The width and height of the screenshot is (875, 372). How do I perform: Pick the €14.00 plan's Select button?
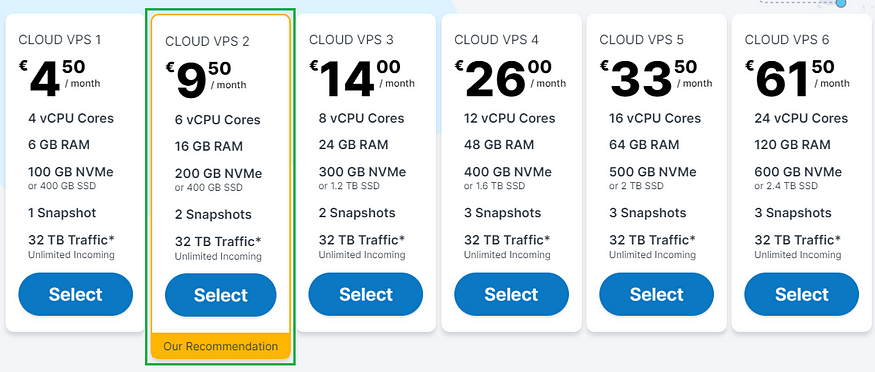point(366,294)
